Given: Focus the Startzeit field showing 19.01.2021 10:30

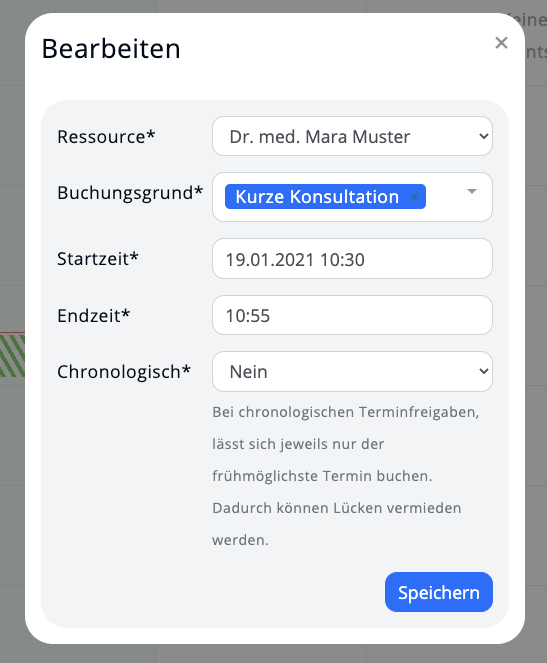Looking at the screenshot, I should 352,259.
